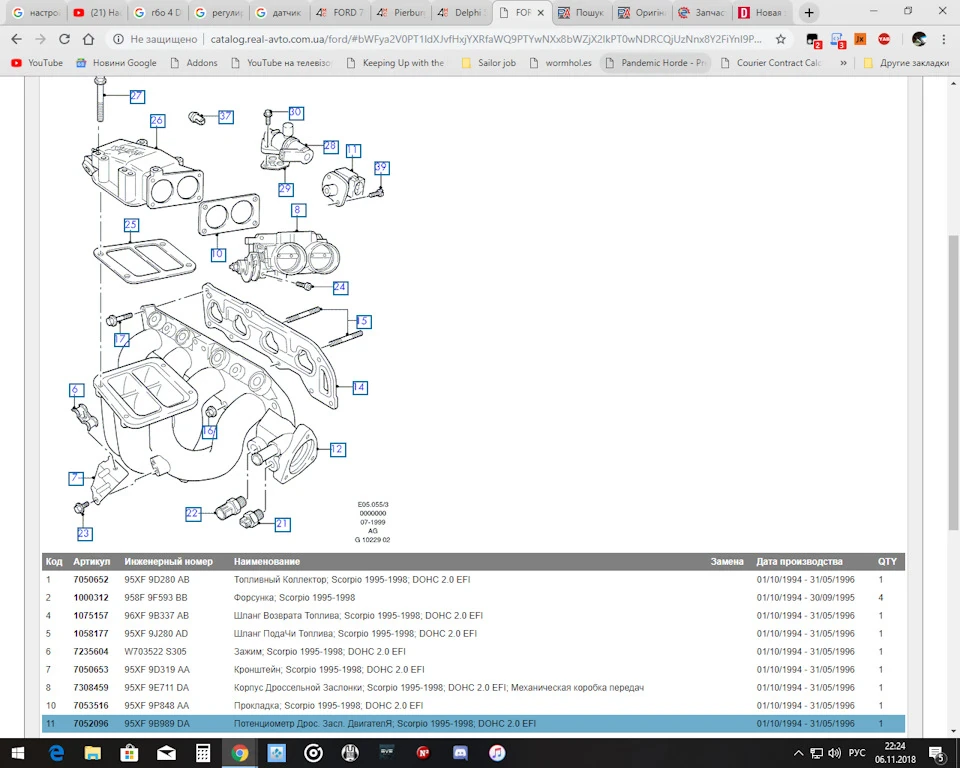Viewport: 960px width, 768px height.
Task: Switch to the Delphi tab
Action: tap(462, 13)
